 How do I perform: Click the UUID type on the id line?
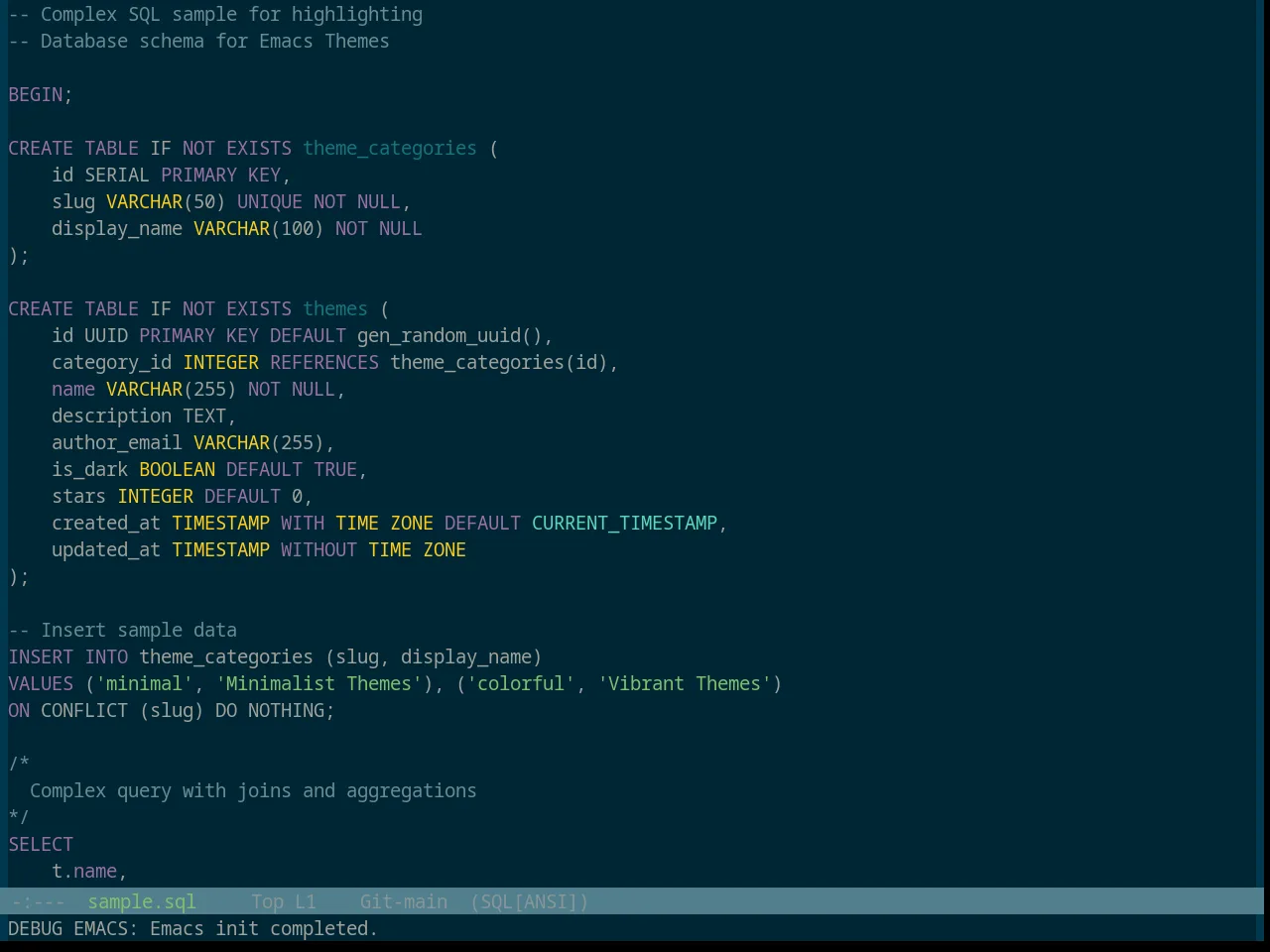(x=106, y=335)
